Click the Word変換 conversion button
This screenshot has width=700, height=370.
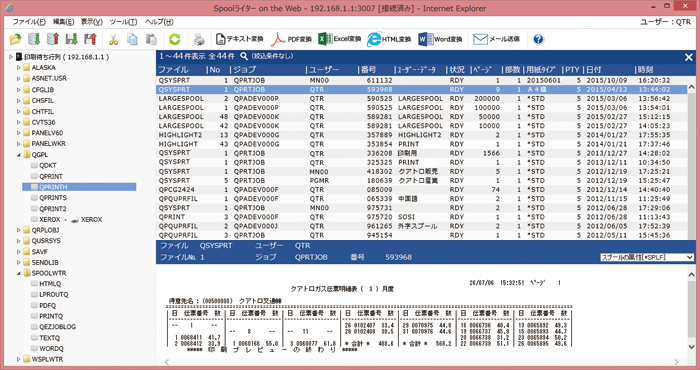tap(440, 39)
